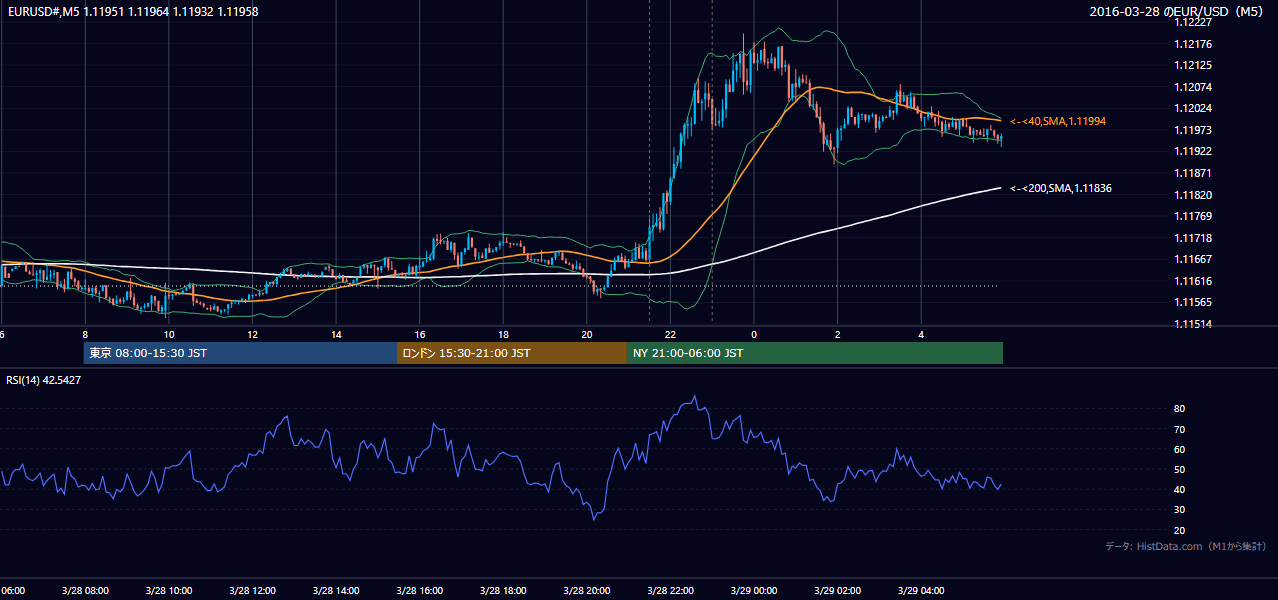Click hour tick 18 under the price chart
Image resolution: width=1278 pixels, height=600 pixels.
tap(503, 335)
